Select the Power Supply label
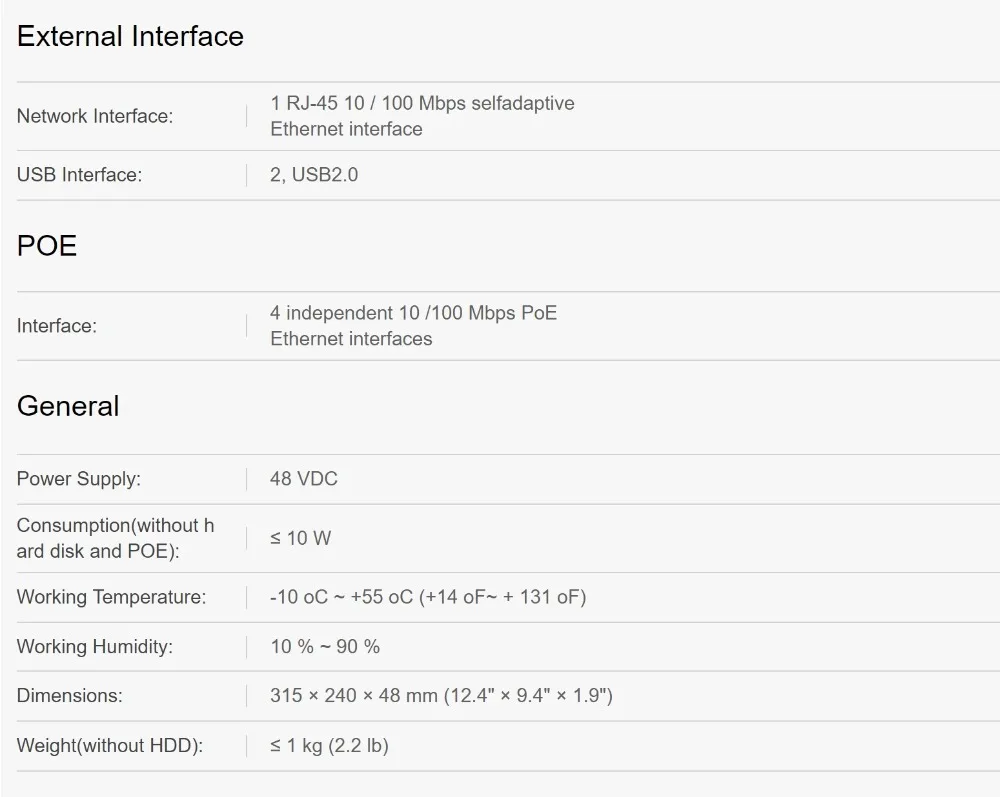The height and width of the screenshot is (797, 1000). pos(79,479)
